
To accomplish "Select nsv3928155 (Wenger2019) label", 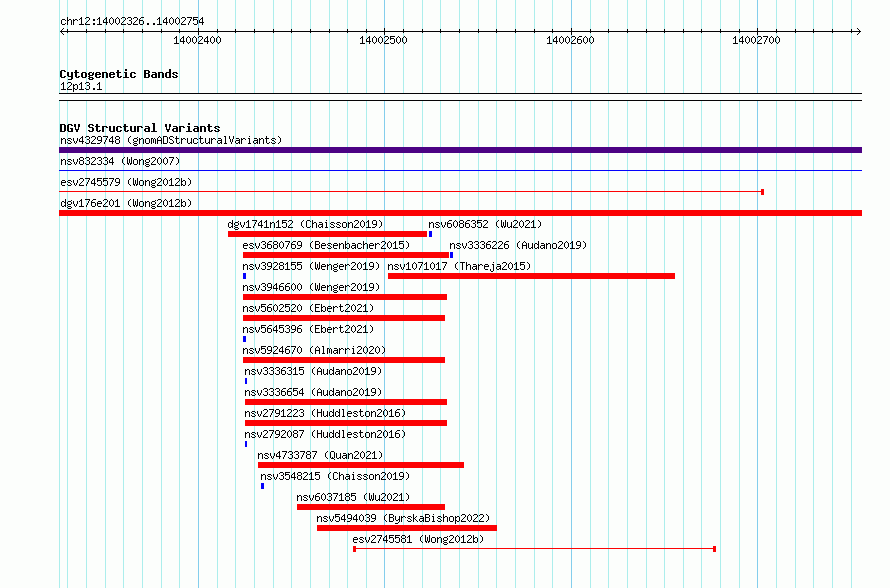I will 311,266.
